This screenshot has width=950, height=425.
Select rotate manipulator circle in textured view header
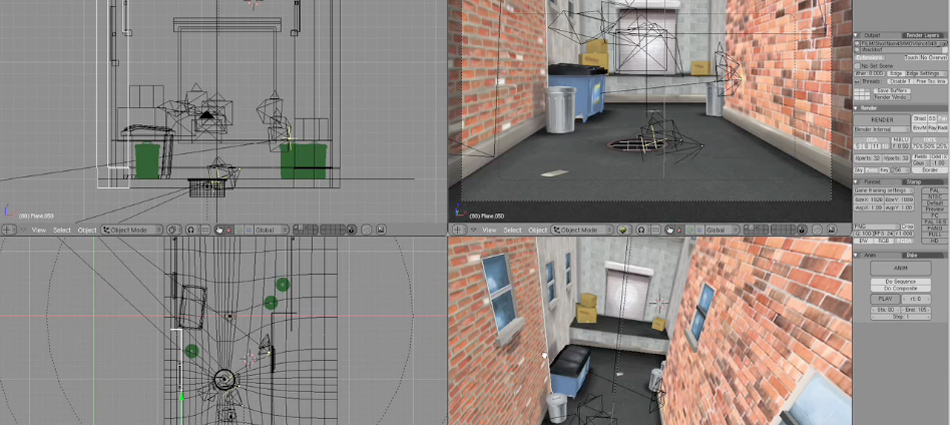[690, 230]
